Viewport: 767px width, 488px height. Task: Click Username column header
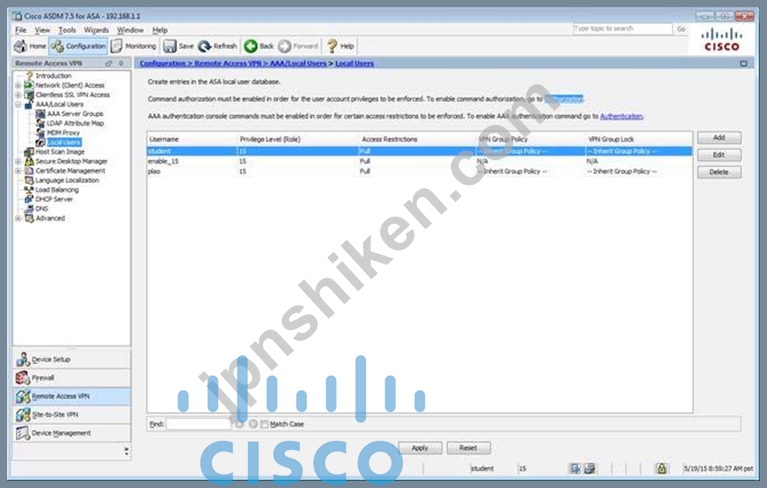(x=192, y=139)
